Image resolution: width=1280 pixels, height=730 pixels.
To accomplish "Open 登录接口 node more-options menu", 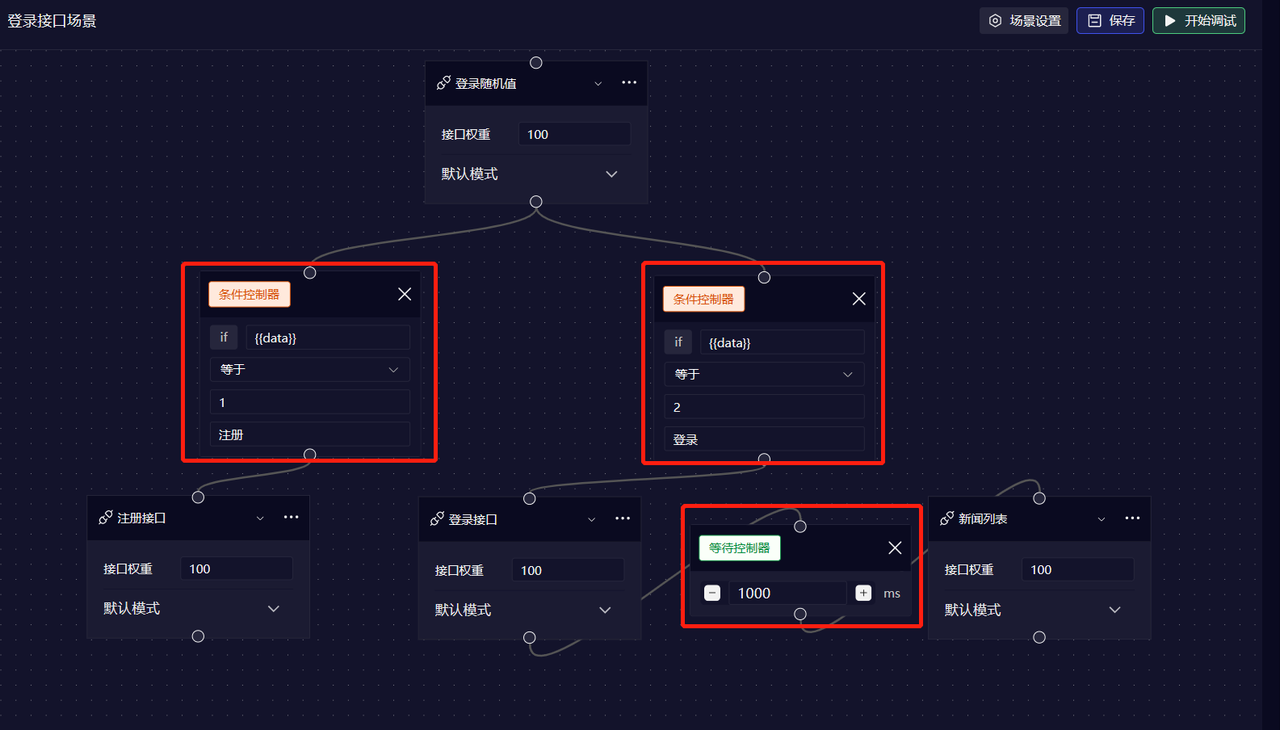I will [622, 518].
